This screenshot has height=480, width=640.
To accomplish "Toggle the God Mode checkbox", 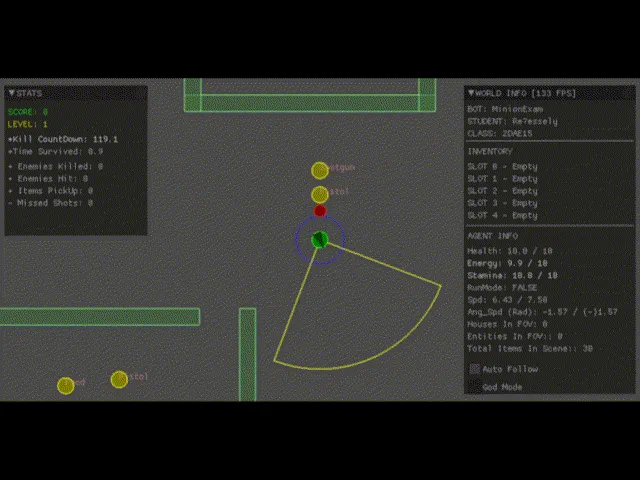I will point(474,387).
